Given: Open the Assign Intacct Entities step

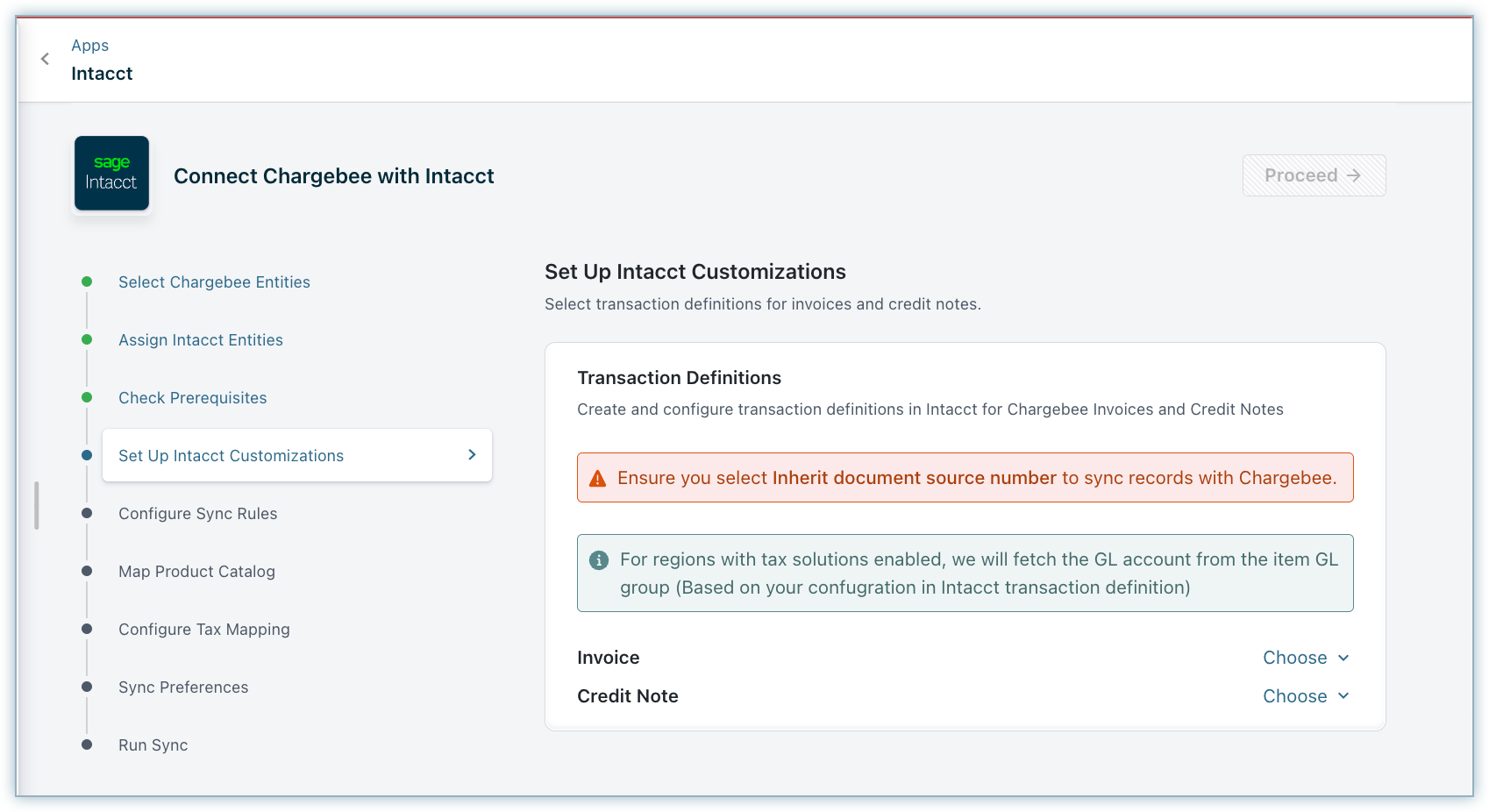Looking at the screenshot, I should coord(201,340).
